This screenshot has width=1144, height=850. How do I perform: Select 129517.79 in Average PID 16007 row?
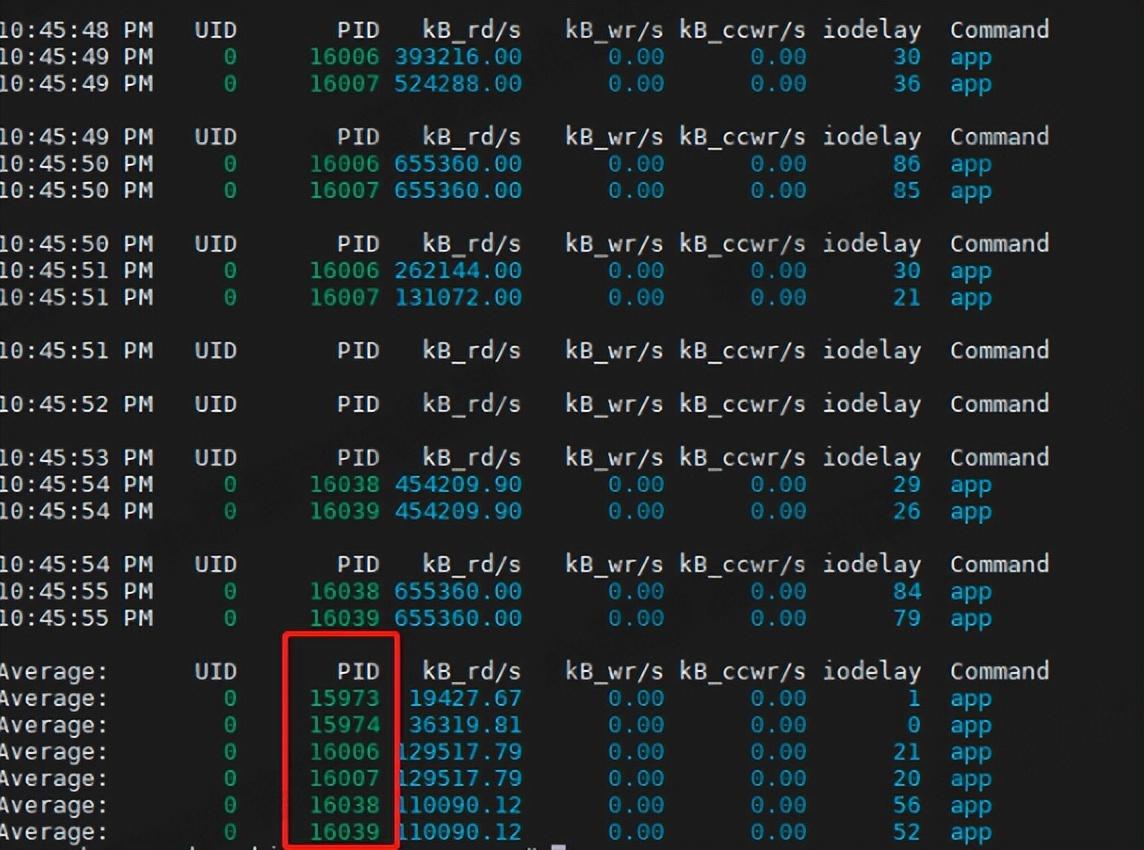pyautogui.click(x=460, y=778)
